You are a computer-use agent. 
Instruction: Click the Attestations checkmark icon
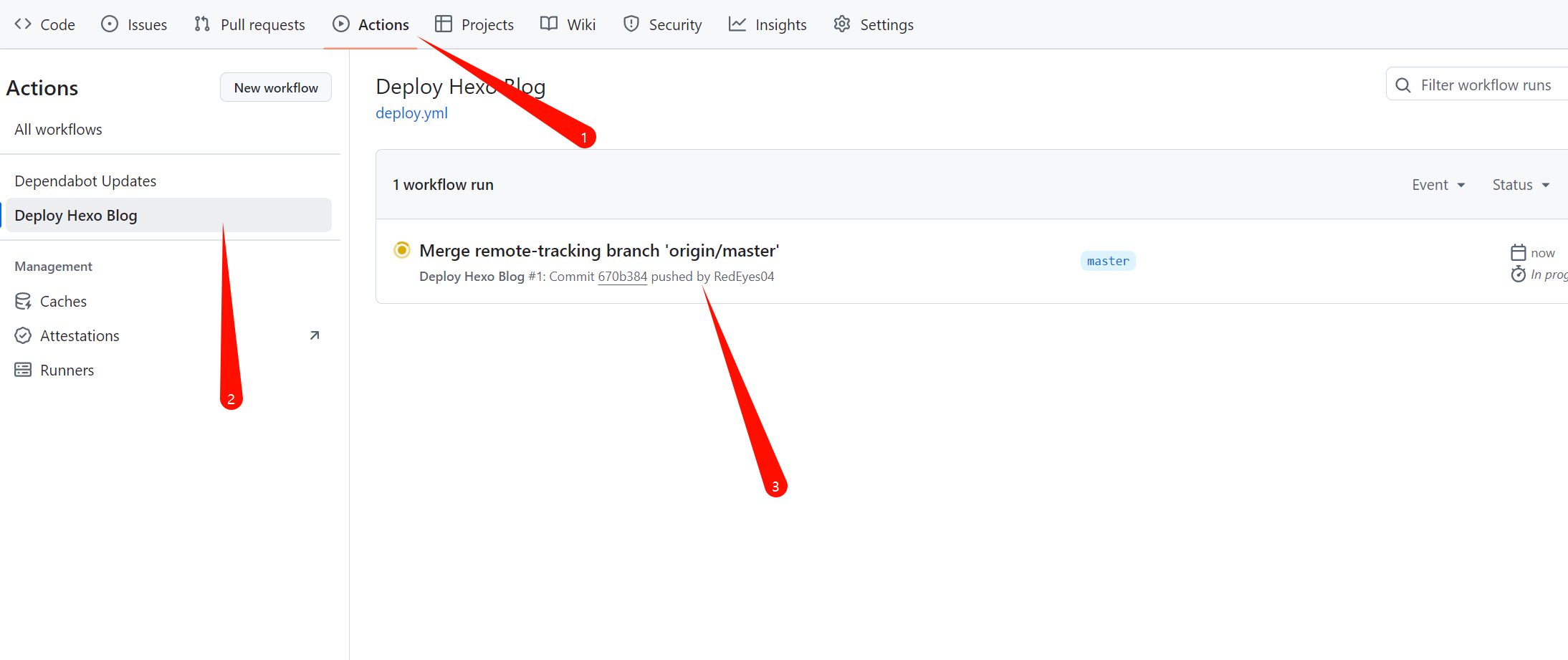pos(23,336)
